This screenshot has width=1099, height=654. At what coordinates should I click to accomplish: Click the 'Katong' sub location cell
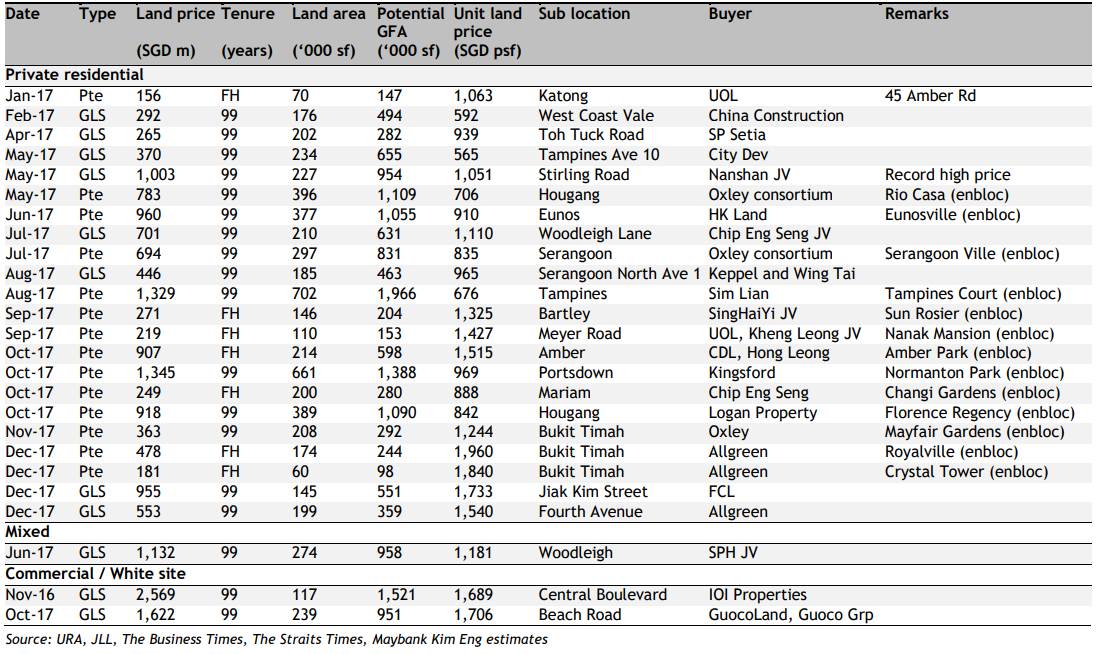[563, 96]
